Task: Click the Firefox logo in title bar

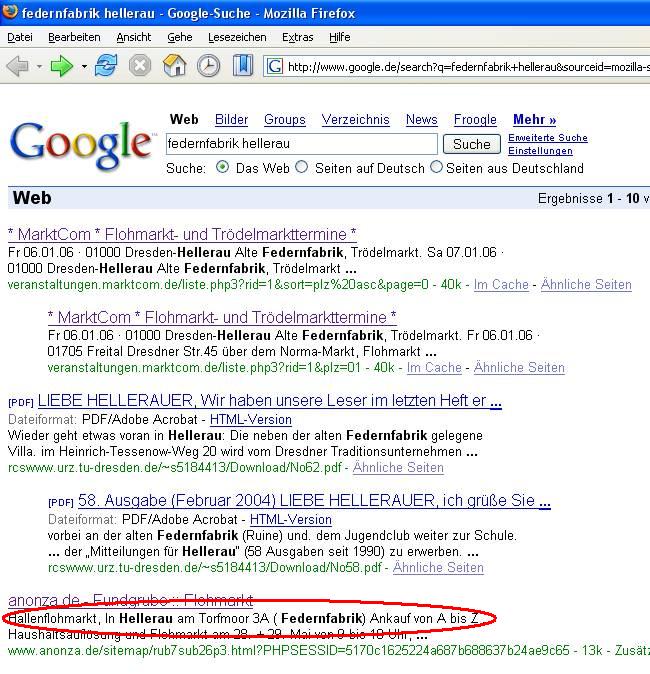Action: click(x=9, y=12)
